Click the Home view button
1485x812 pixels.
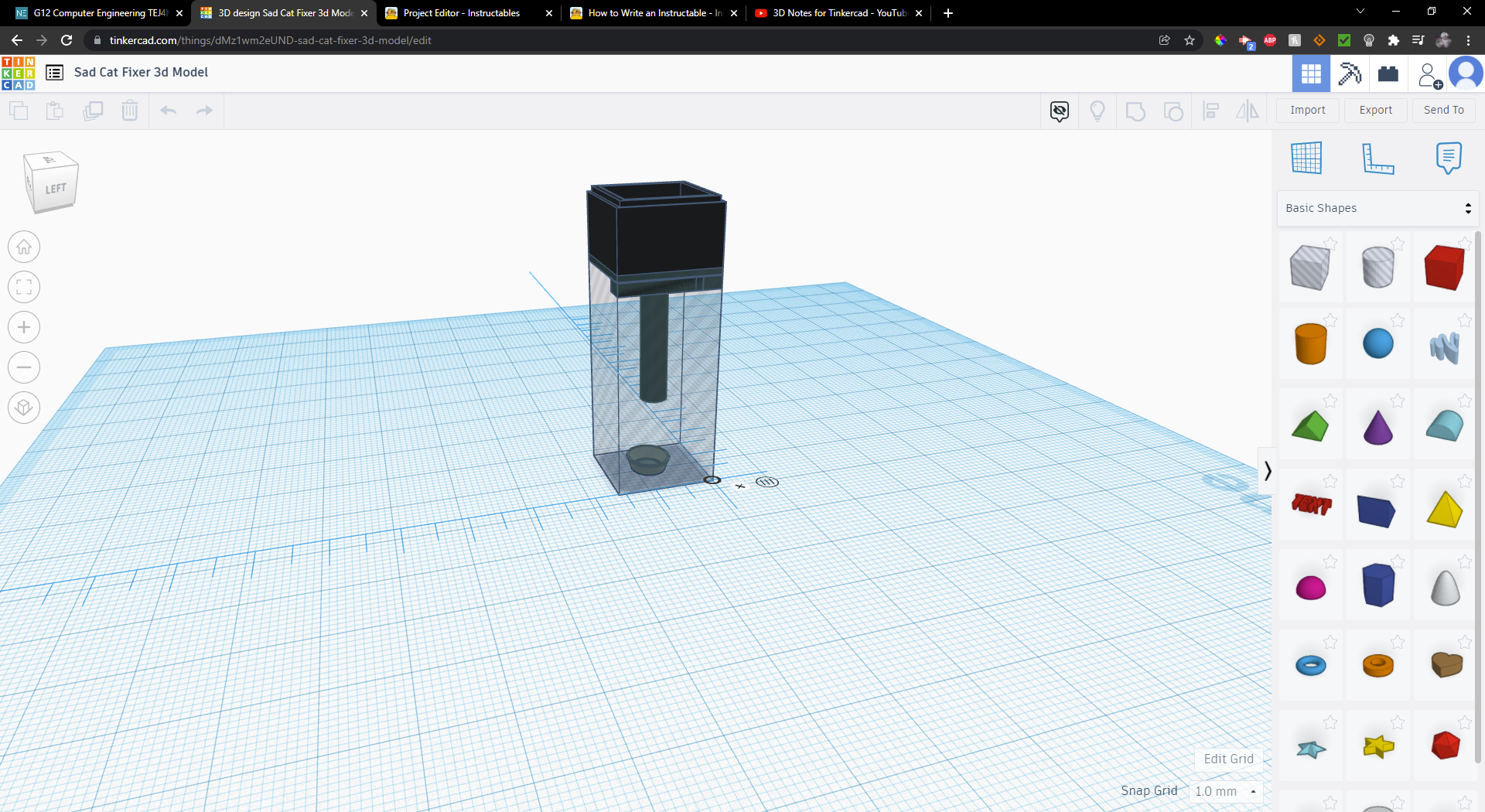[24, 247]
